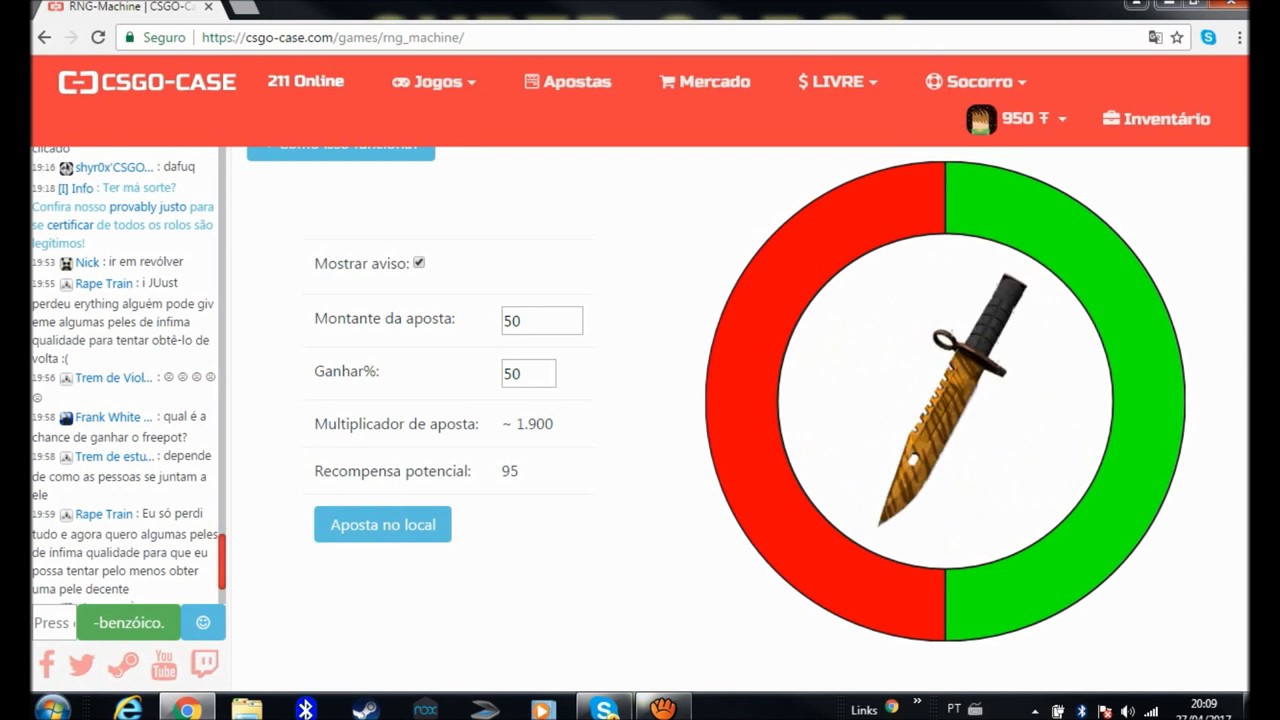Click the Ganhar% input field

point(528,373)
